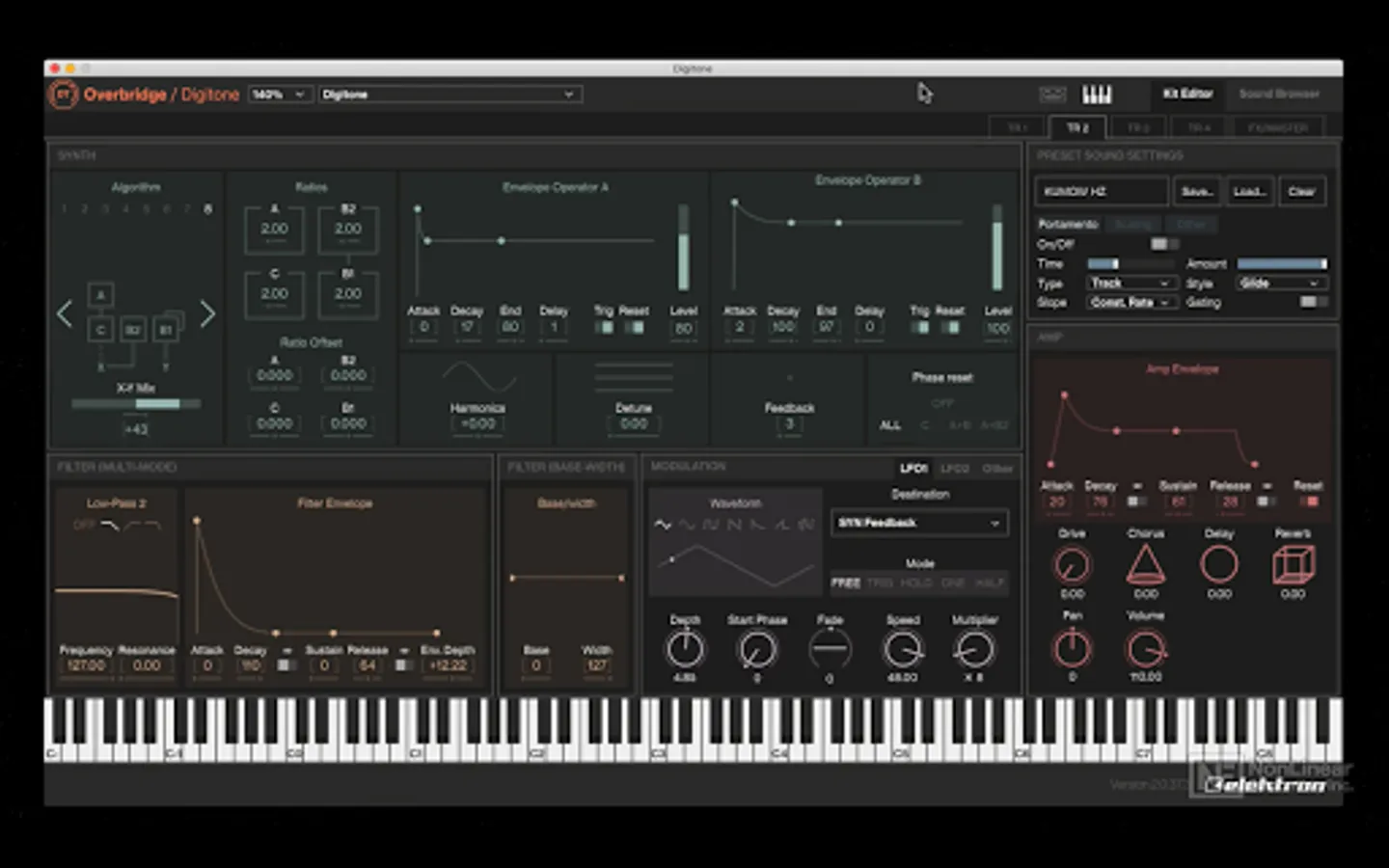Image resolution: width=1389 pixels, height=868 pixels.
Task: Click the LFO Speed knob
Action: tap(902, 649)
